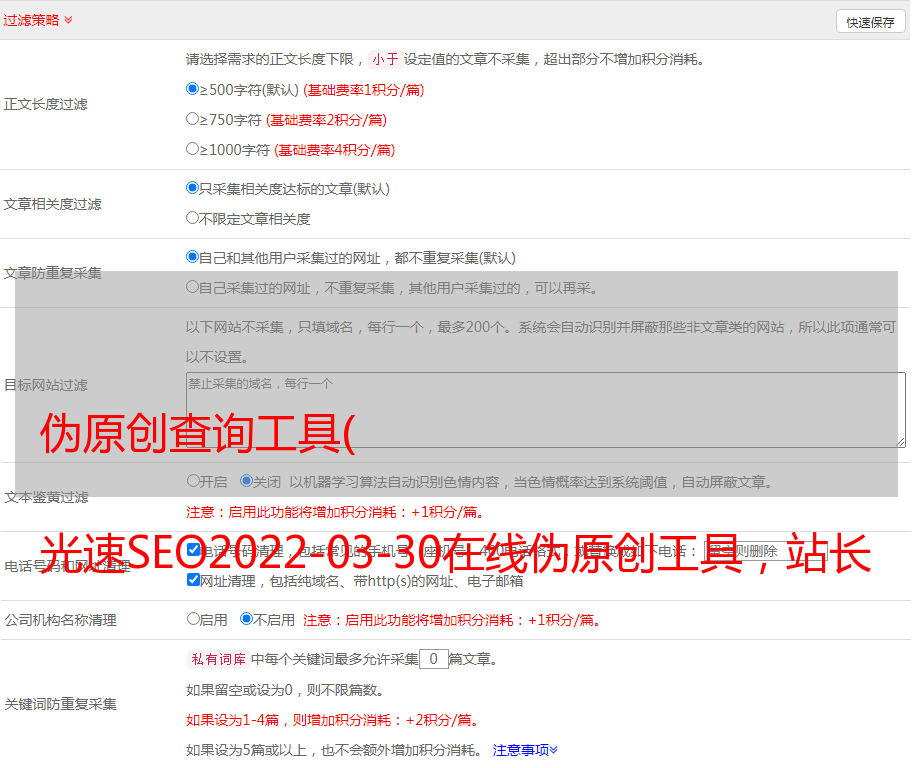Click the keyword article count input box
This screenshot has width=912, height=768.
[x=433, y=659]
